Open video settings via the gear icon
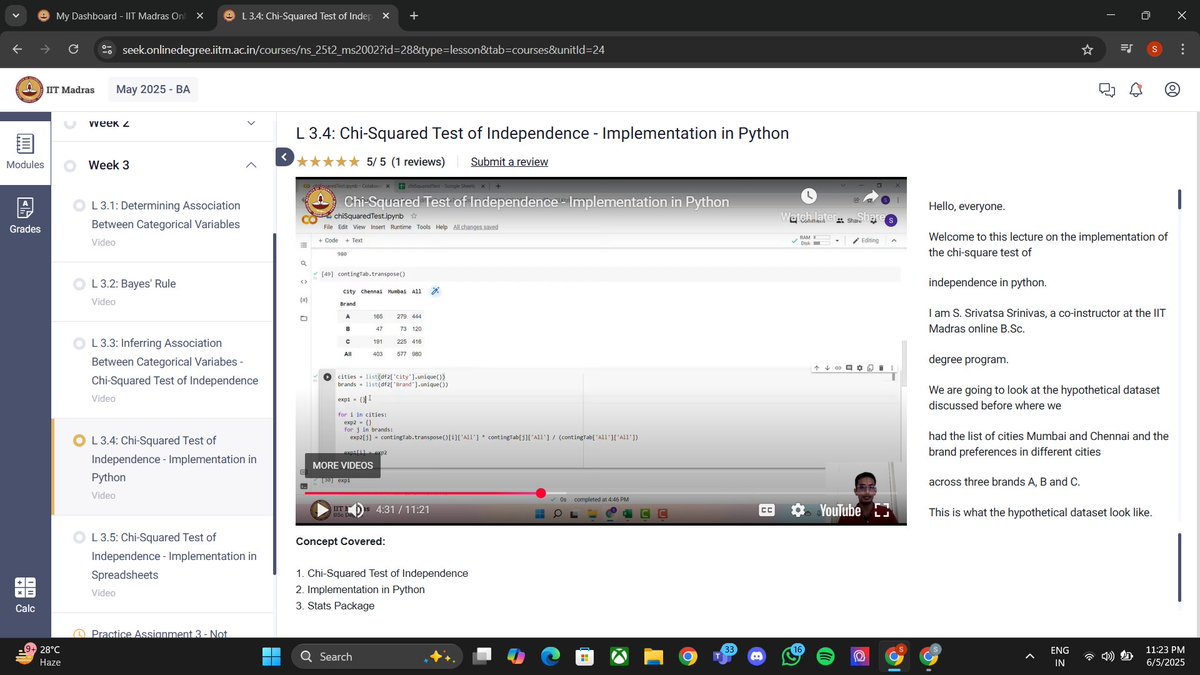The height and width of the screenshot is (675, 1200). click(x=798, y=510)
